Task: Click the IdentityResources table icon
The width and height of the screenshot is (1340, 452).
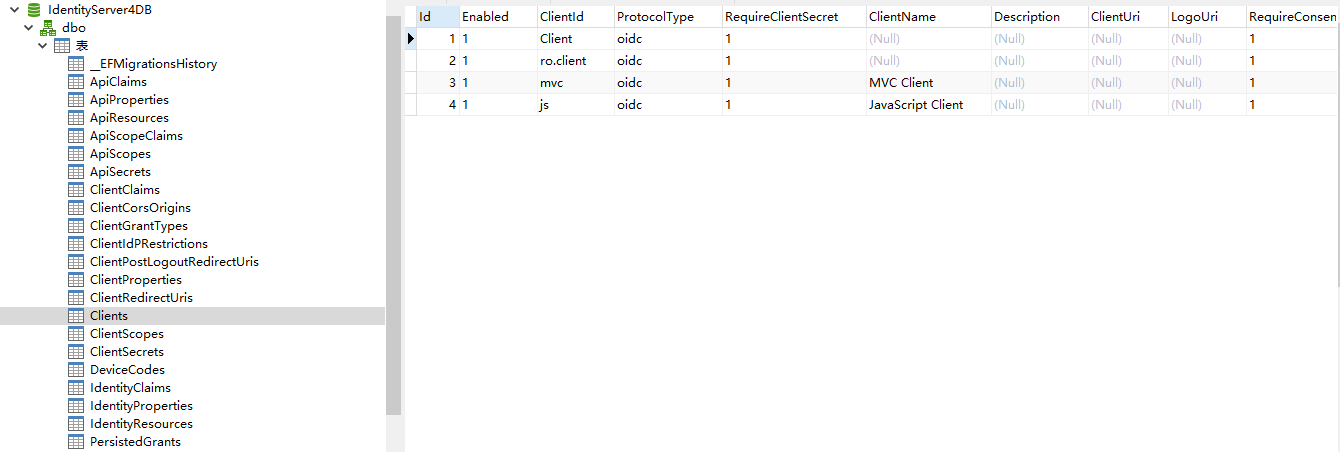Action: click(x=76, y=424)
